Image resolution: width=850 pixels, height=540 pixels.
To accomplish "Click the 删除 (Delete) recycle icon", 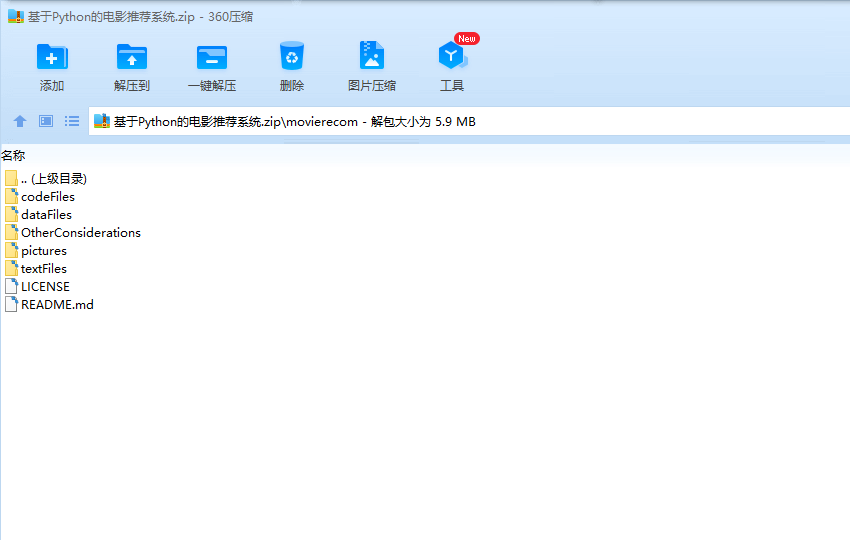I will [x=292, y=56].
